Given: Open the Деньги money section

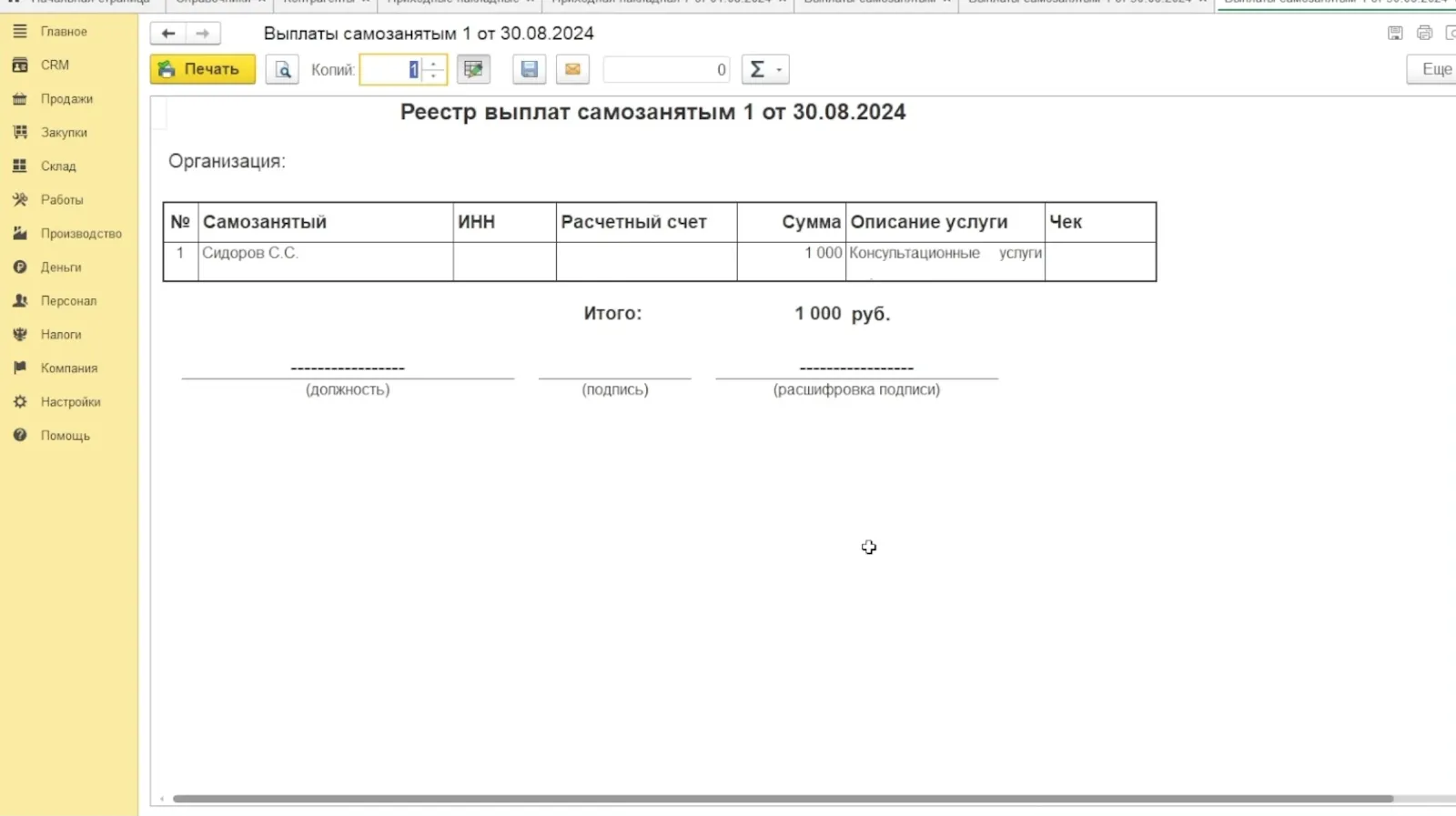Looking at the screenshot, I should click(61, 267).
